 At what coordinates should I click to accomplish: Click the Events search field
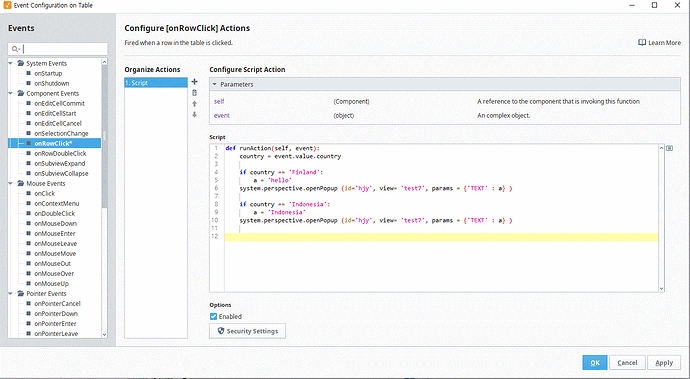[58, 49]
